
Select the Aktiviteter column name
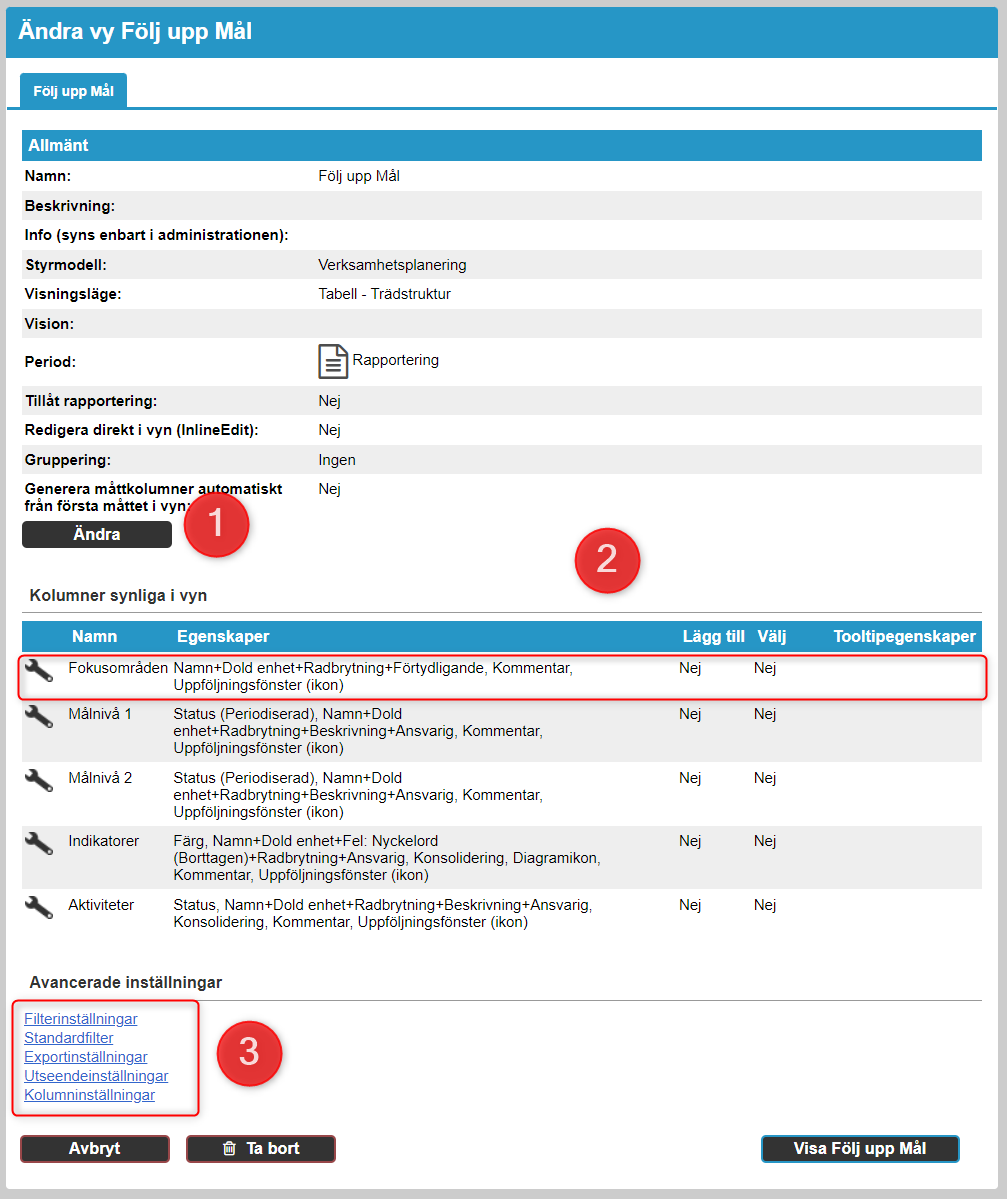(101, 905)
